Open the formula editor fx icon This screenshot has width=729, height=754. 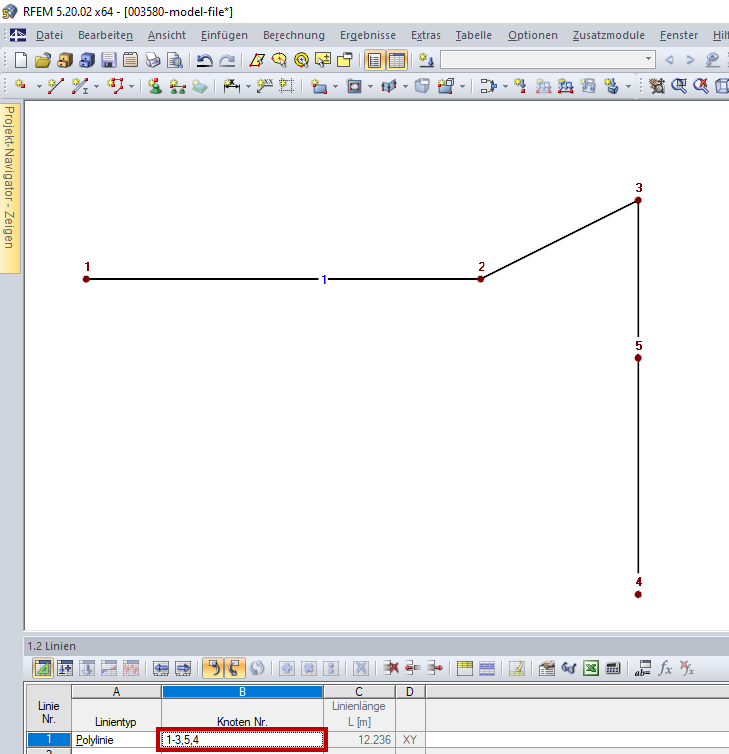tap(665, 668)
